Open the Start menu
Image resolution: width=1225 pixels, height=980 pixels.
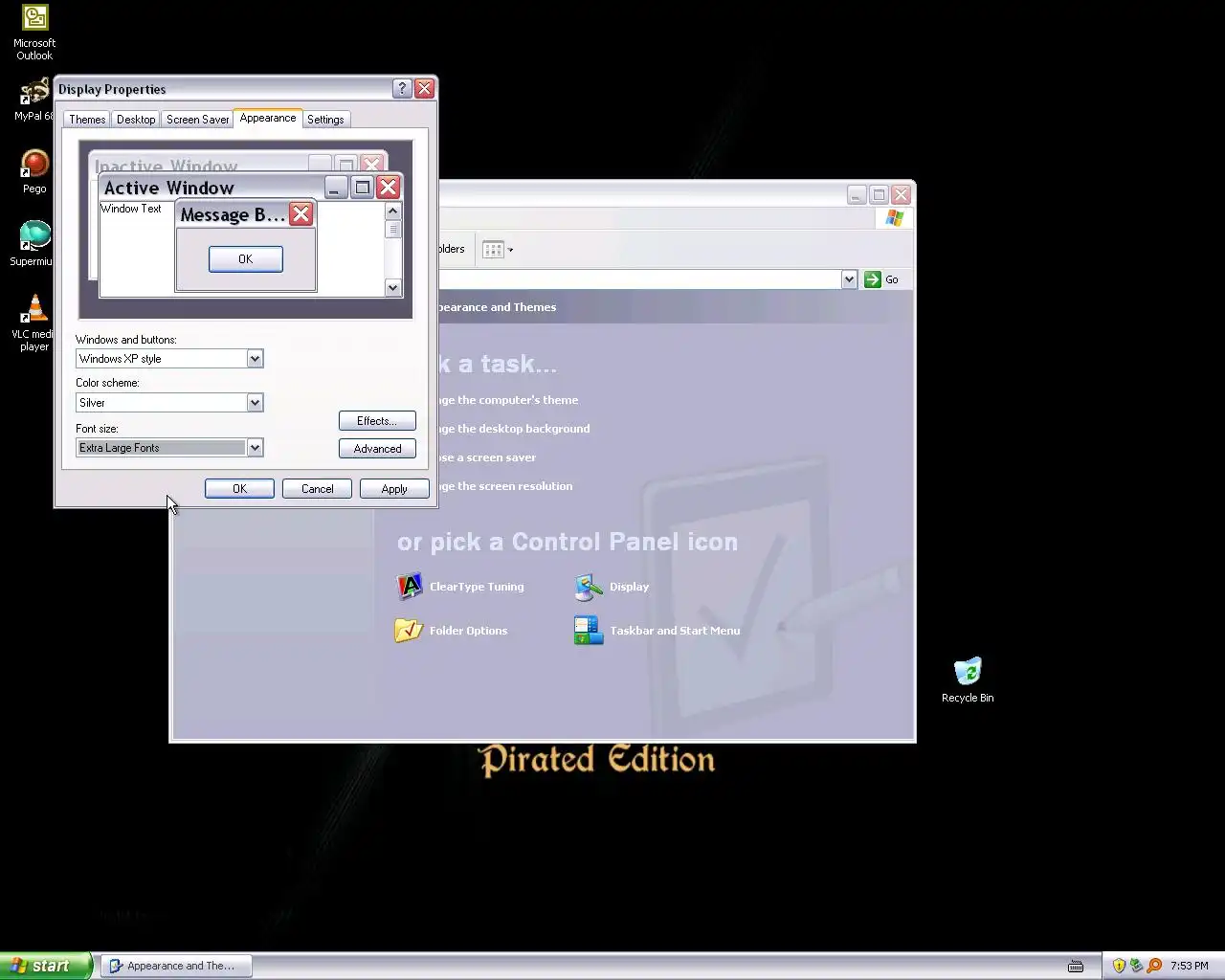click(x=46, y=966)
